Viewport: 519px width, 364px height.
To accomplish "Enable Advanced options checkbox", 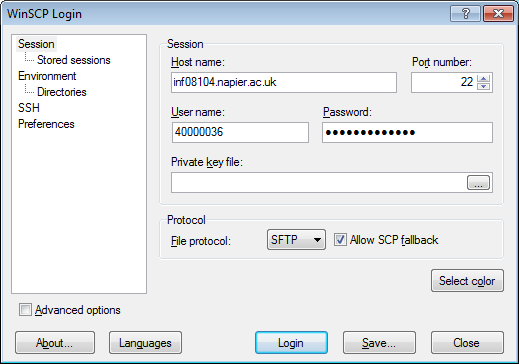I will tap(25, 310).
